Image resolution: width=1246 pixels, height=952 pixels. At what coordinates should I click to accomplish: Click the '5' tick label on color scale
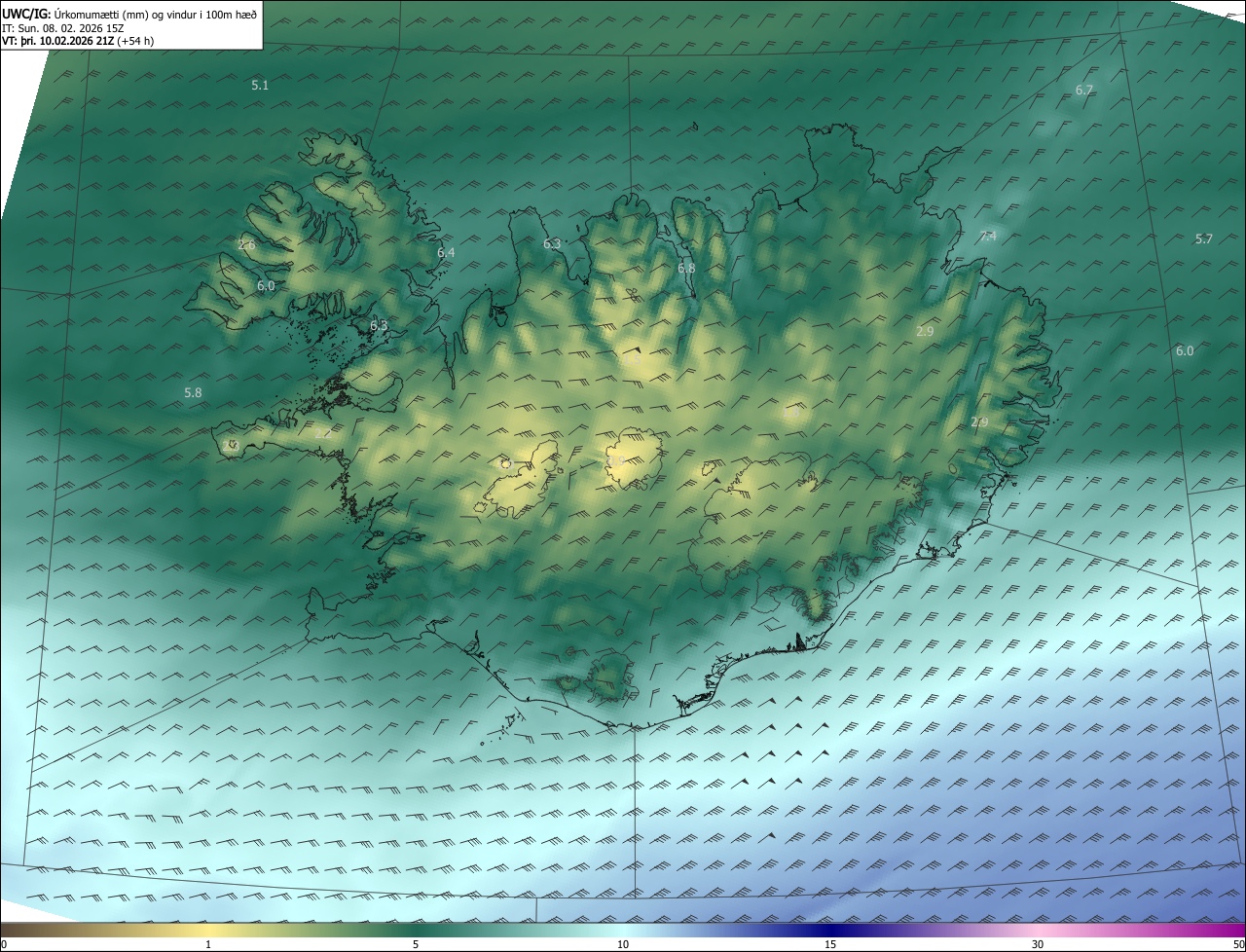click(x=416, y=944)
